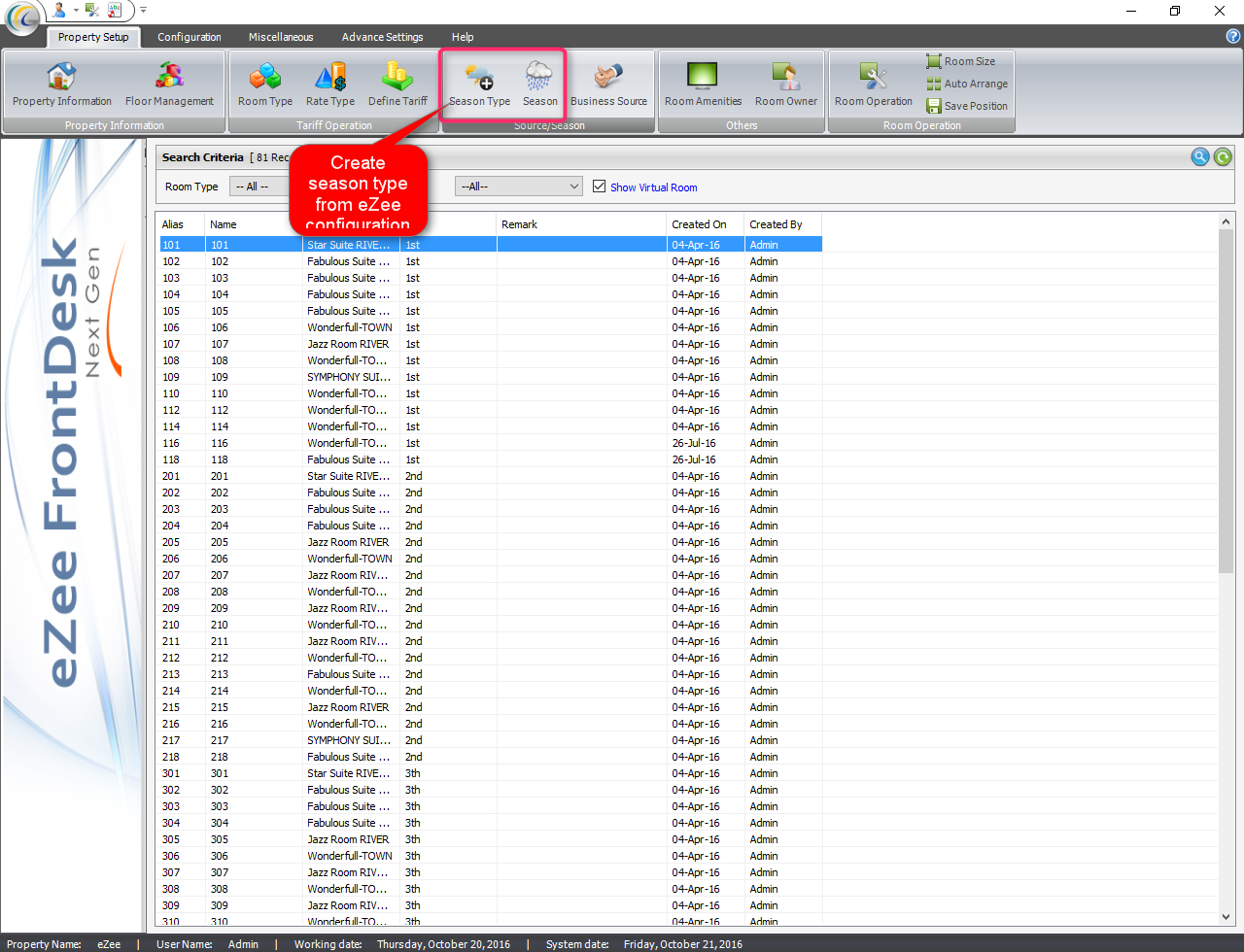Open Room Operation tool

pyautogui.click(x=874, y=85)
